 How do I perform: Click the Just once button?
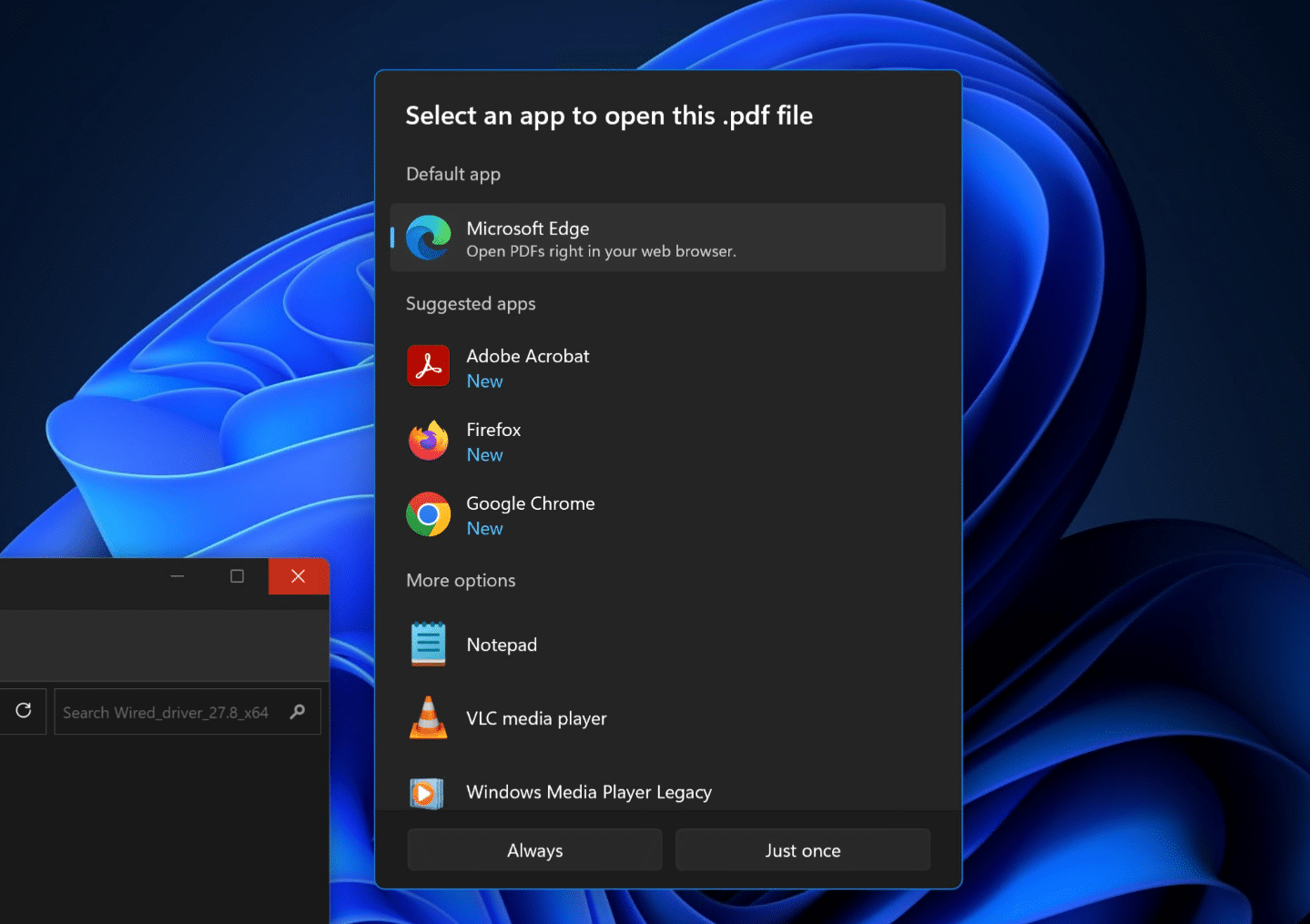pyautogui.click(x=803, y=849)
